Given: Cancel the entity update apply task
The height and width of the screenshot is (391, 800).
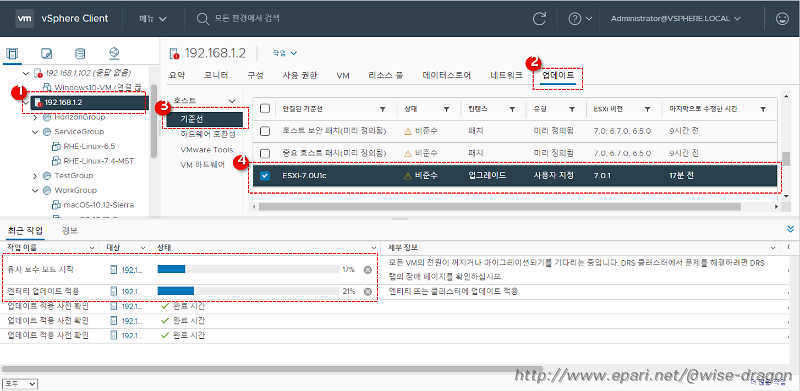Looking at the screenshot, I should click(x=367, y=291).
